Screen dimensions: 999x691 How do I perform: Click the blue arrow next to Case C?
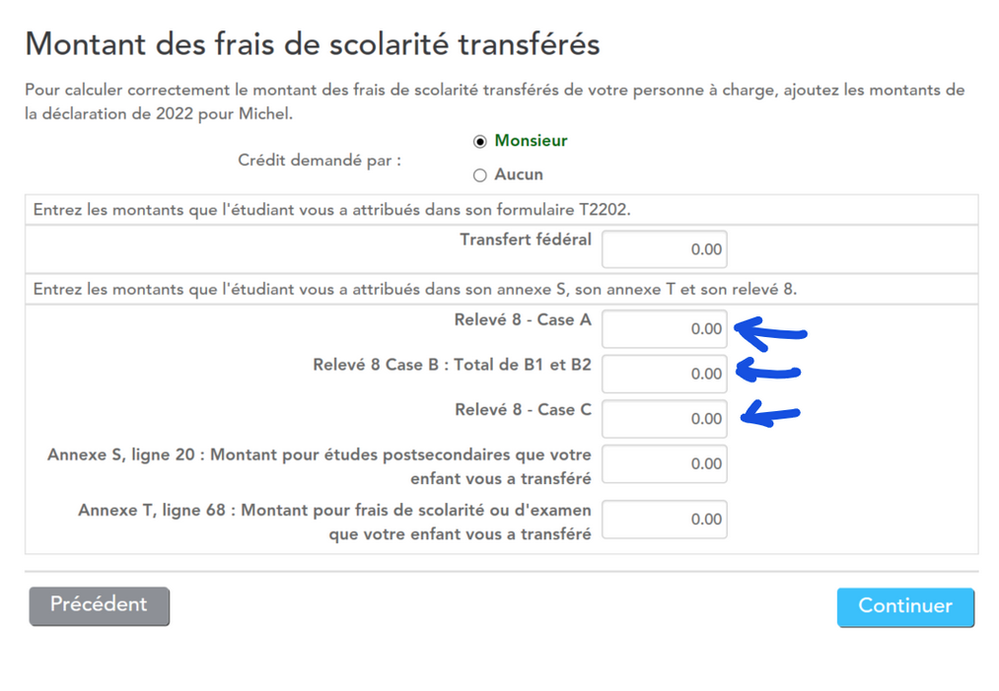pyautogui.click(x=770, y=414)
